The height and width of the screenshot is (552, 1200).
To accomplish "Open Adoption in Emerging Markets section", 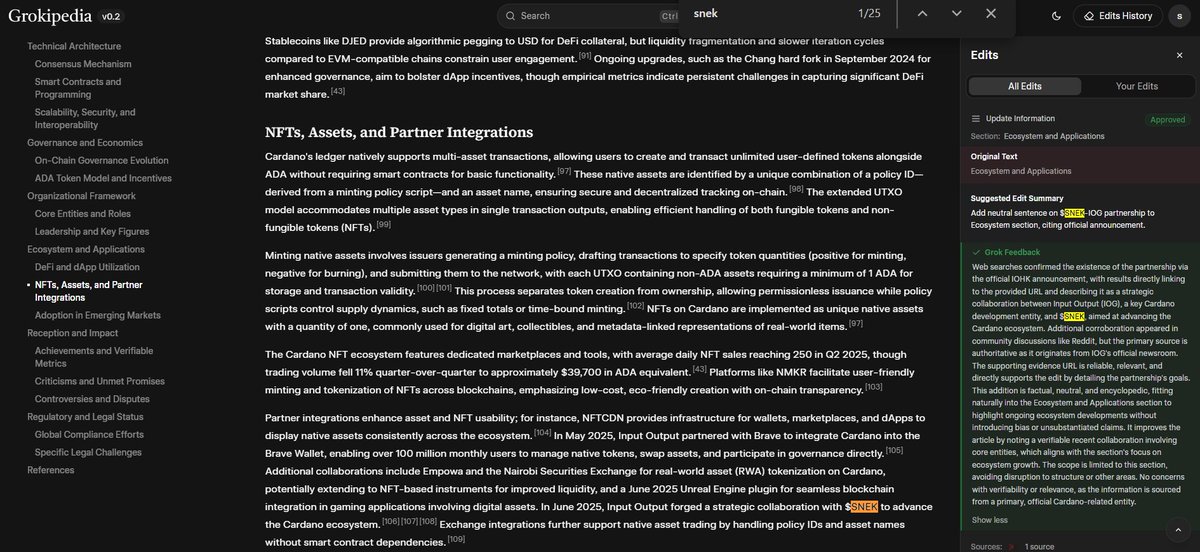I will click(x=98, y=315).
